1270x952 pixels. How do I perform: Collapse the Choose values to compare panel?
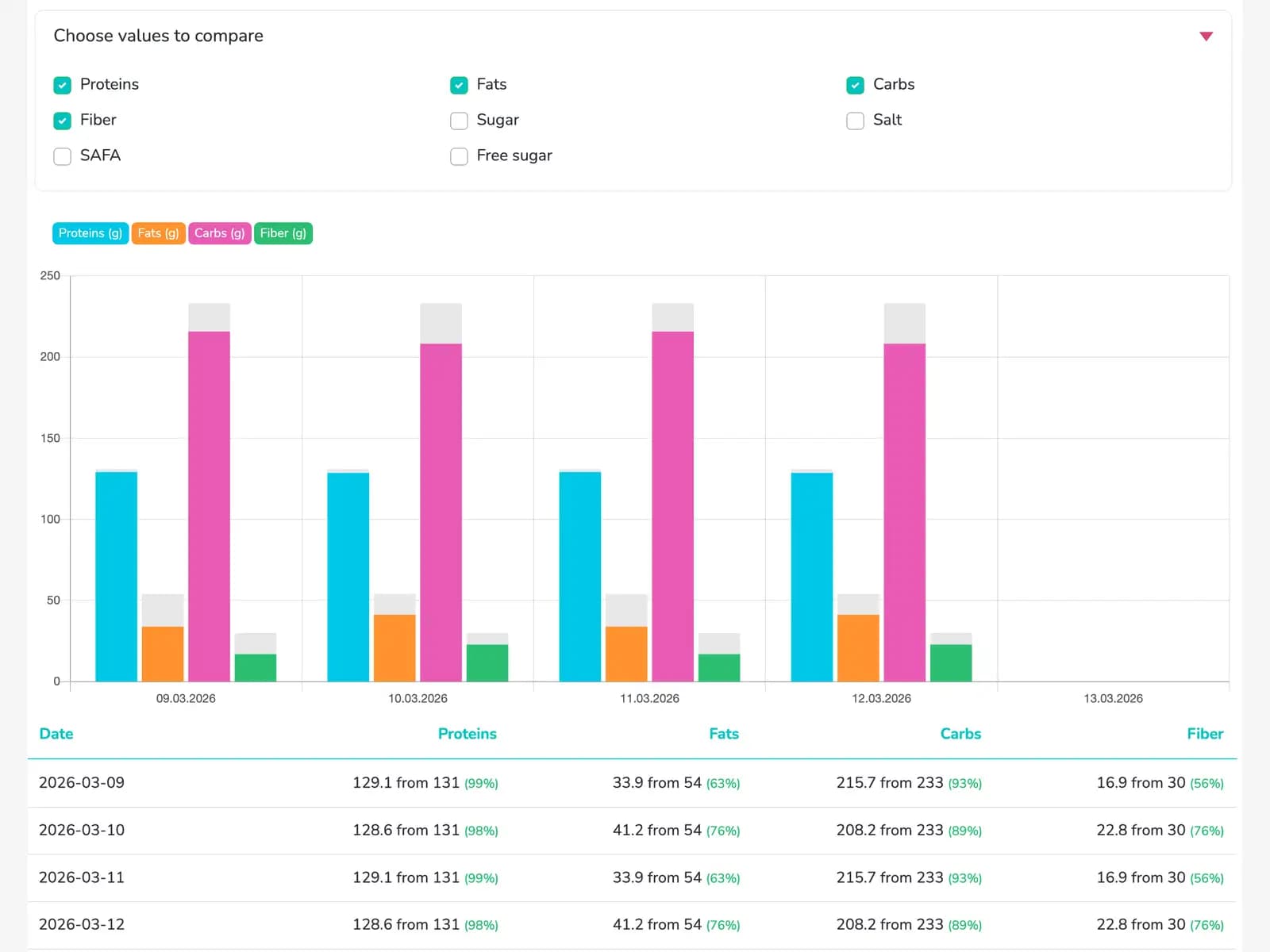[x=1206, y=36]
